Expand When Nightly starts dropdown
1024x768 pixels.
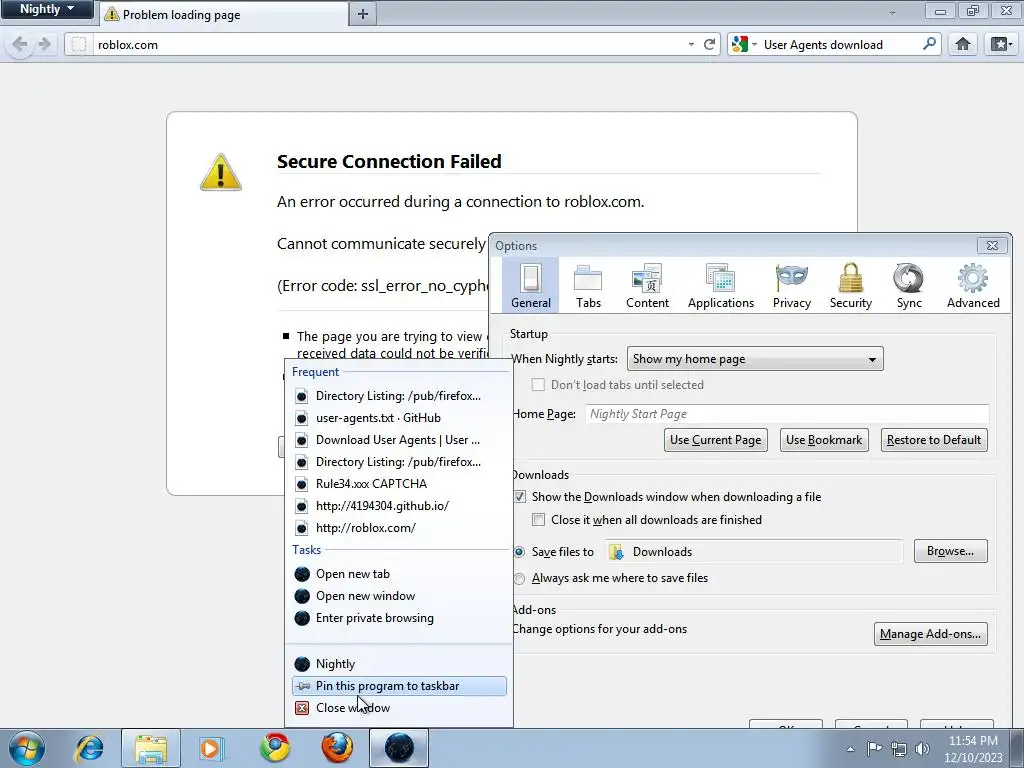tap(755, 359)
